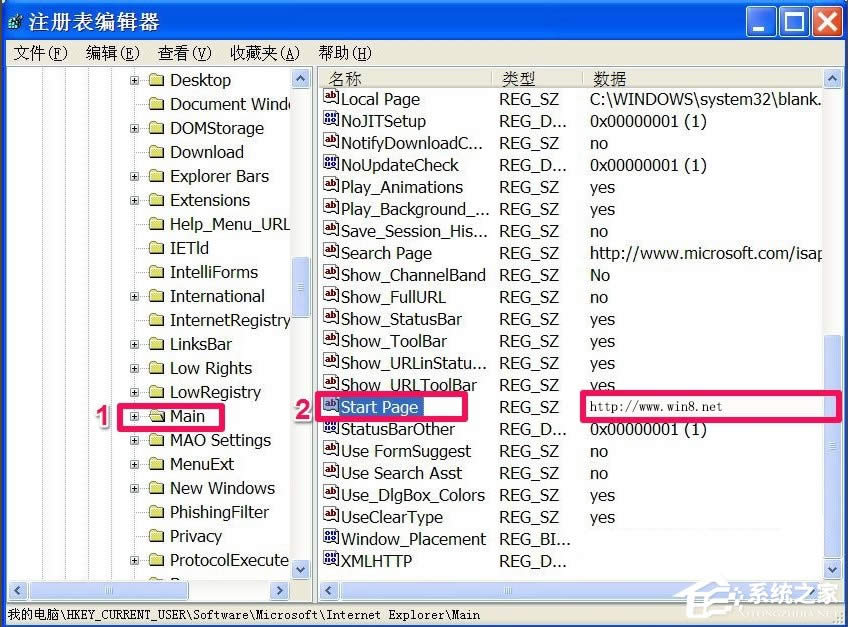
Task: Expand the New Windows tree node
Action: point(133,488)
